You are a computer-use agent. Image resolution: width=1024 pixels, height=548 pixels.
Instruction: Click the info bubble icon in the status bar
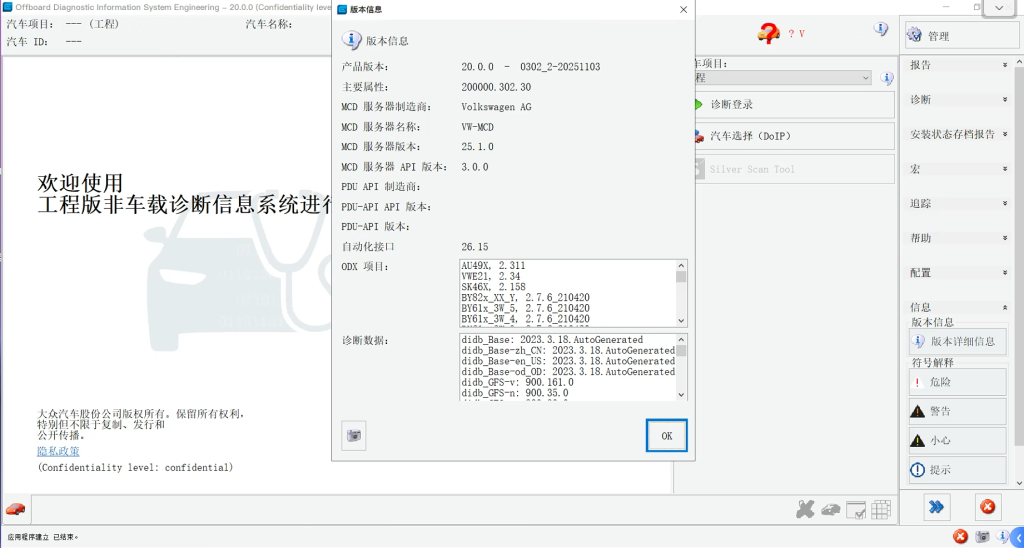pyautogui.click(x=1002, y=536)
